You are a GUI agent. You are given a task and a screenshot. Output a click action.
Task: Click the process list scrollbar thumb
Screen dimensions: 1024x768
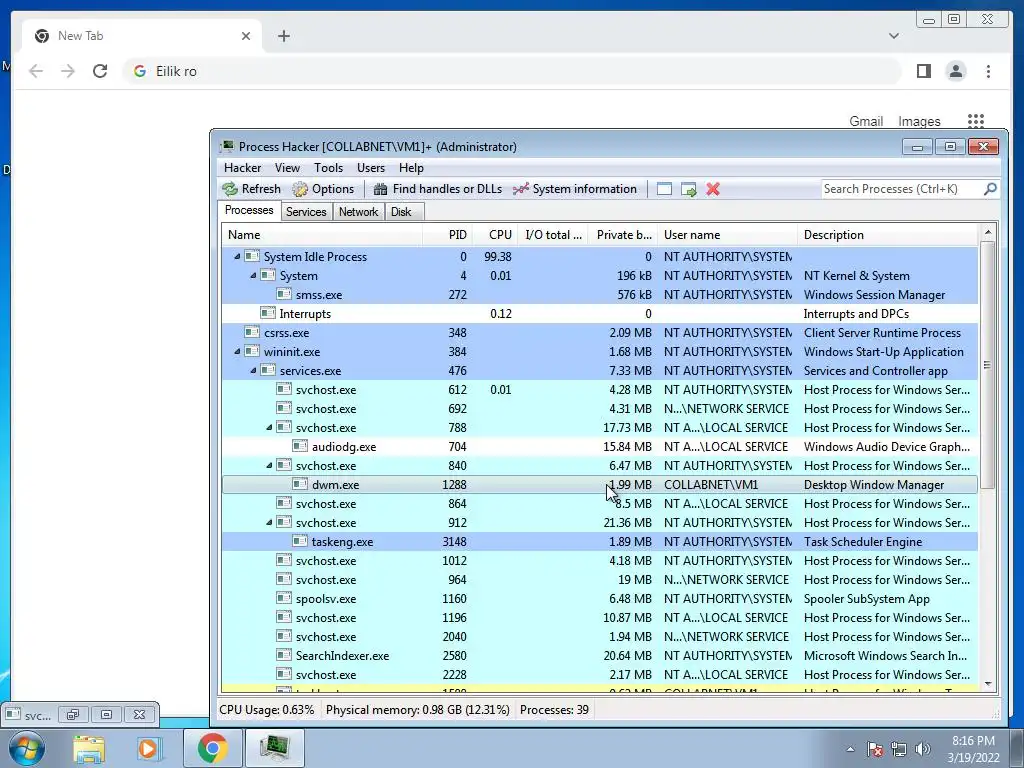point(987,364)
